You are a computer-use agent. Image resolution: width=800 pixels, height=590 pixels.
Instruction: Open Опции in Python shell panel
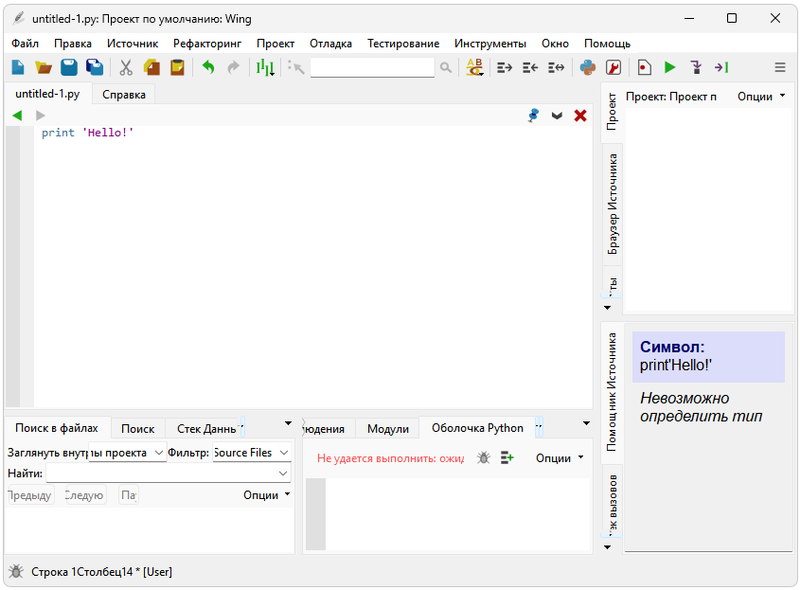[x=560, y=457]
